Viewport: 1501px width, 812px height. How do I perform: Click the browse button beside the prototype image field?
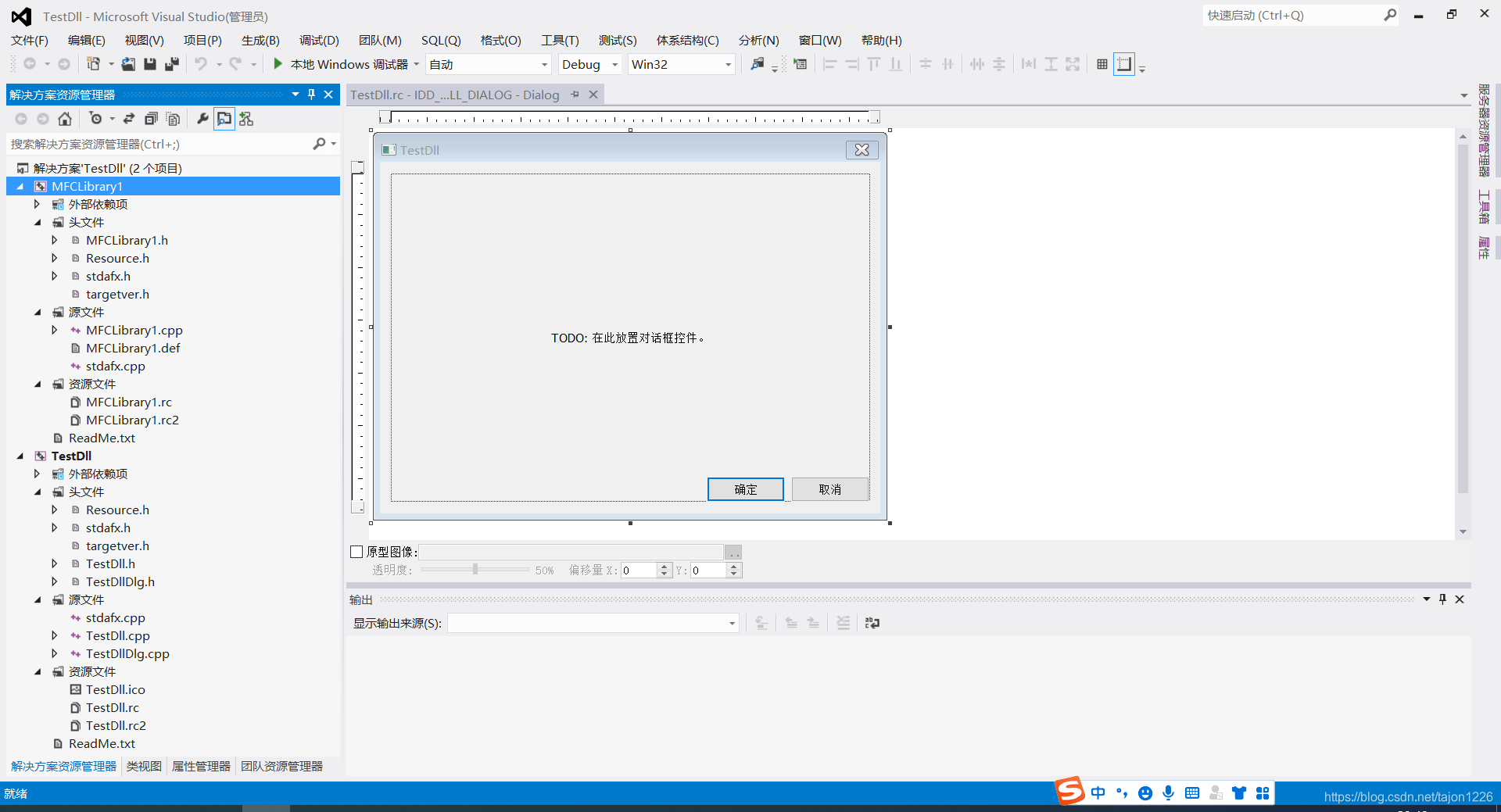click(733, 553)
